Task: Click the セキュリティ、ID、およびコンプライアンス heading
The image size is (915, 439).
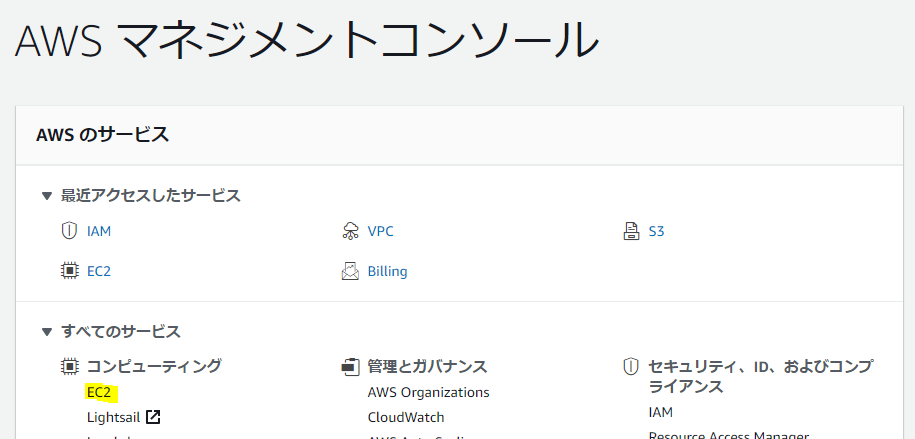Action: coord(761,377)
